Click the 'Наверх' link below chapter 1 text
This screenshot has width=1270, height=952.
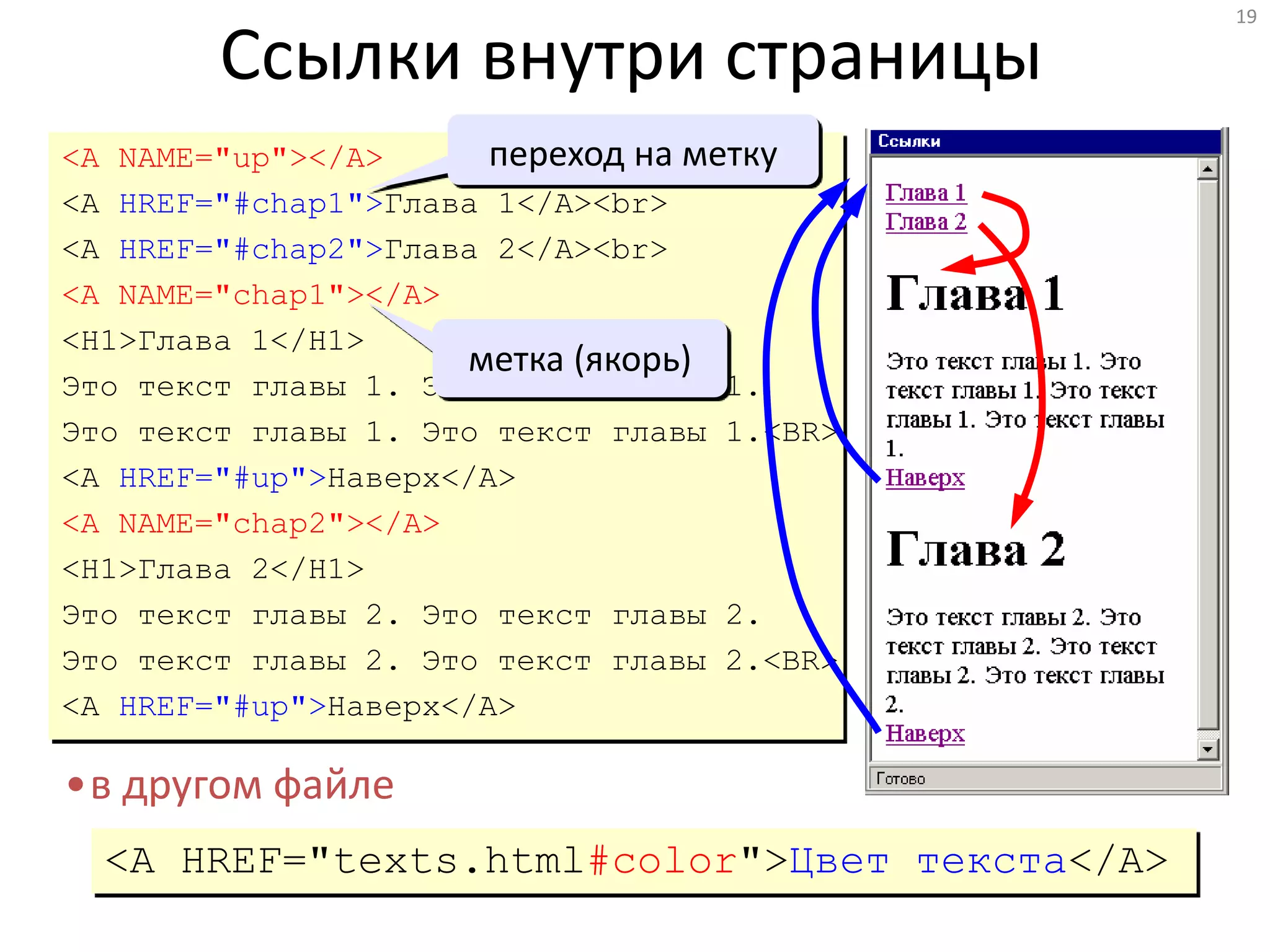pyautogui.click(x=925, y=478)
